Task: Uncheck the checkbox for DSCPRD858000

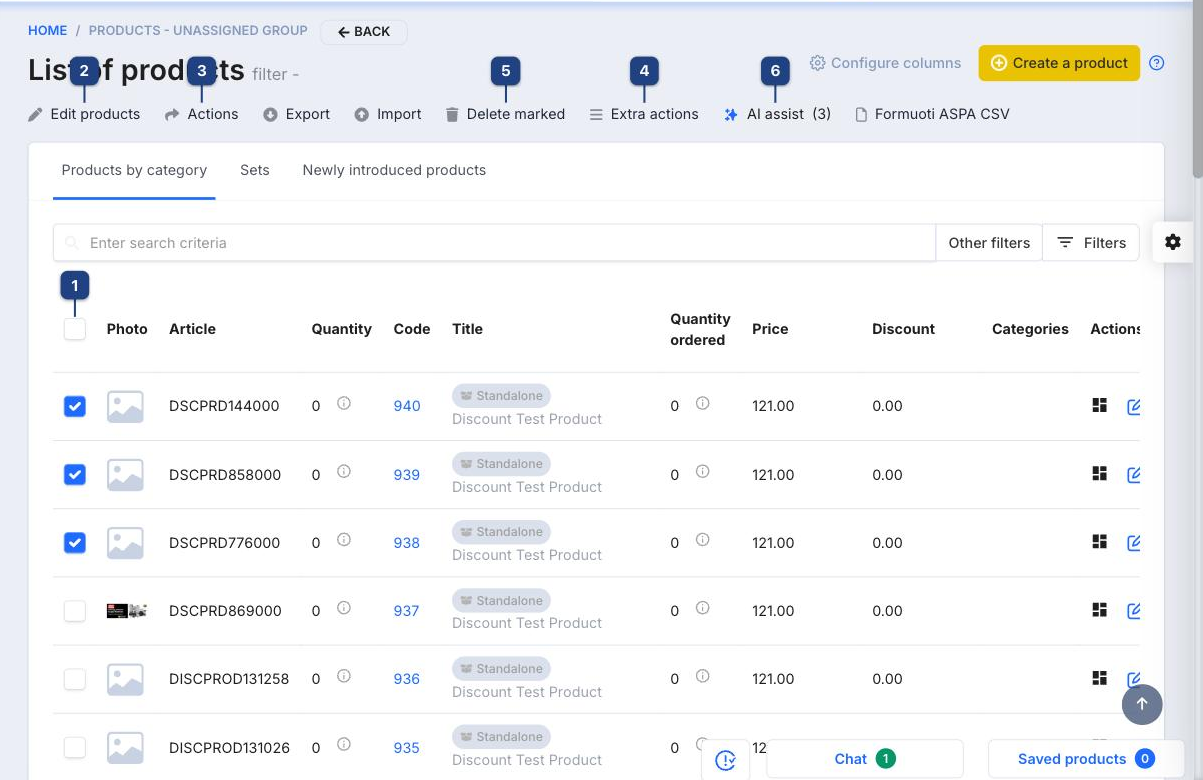Action: [75, 474]
